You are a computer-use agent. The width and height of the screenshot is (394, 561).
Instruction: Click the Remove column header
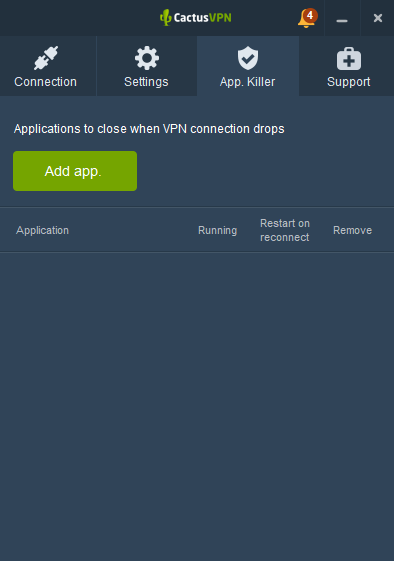(352, 230)
